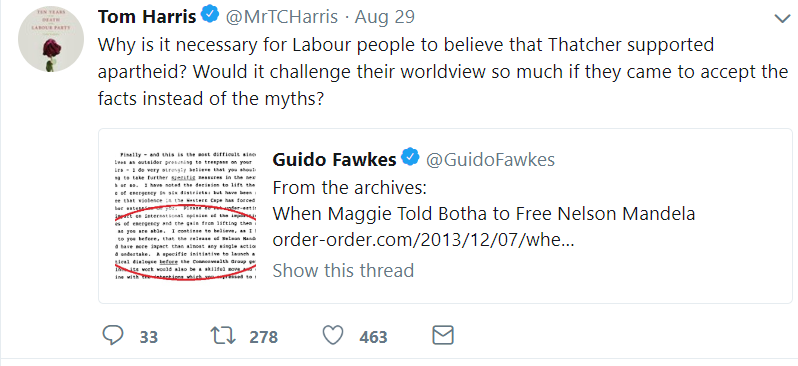Open the tweet options chevron menu
Screen dimensions: 798x366
(782, 19)
